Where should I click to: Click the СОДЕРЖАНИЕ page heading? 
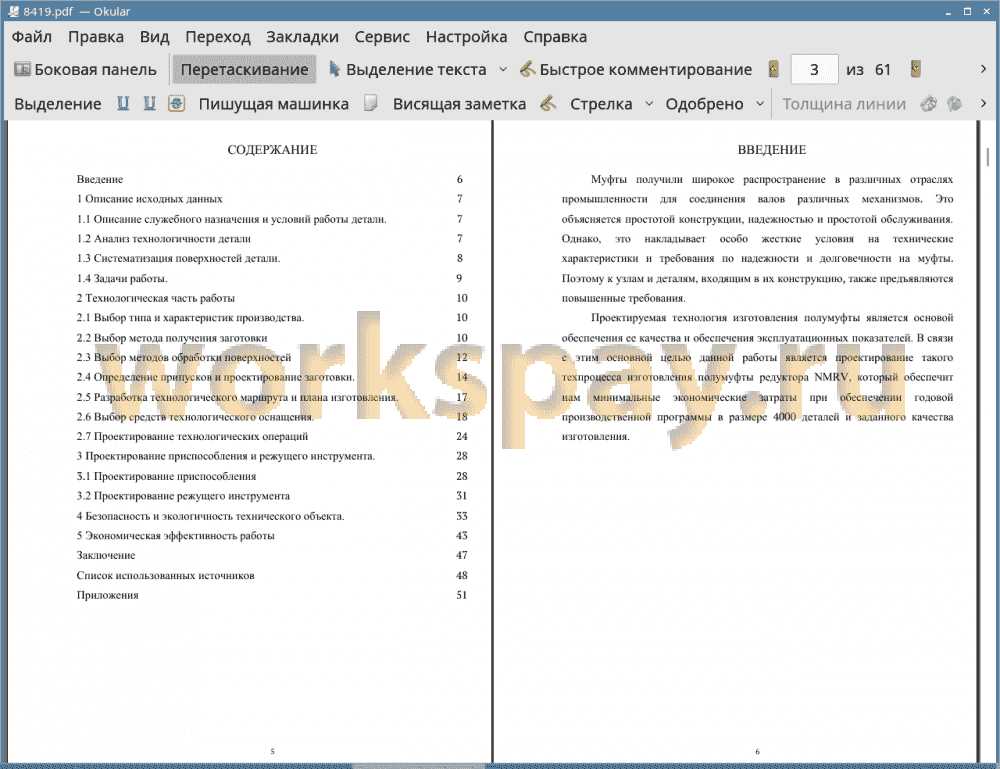[272, 150]
